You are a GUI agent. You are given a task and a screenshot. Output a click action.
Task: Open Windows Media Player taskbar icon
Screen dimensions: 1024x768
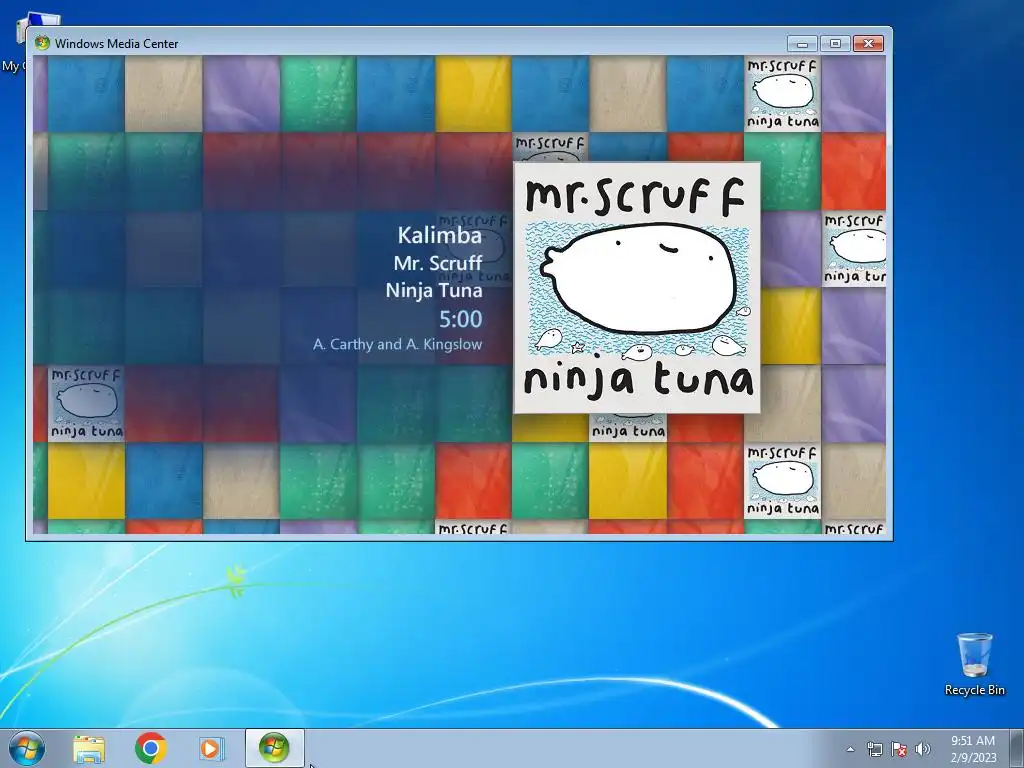coord(211,748)
